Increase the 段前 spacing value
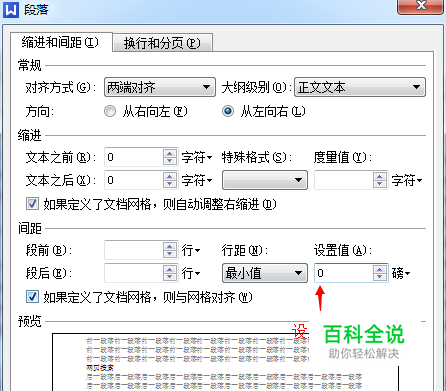446x391 pixels. 170,246
